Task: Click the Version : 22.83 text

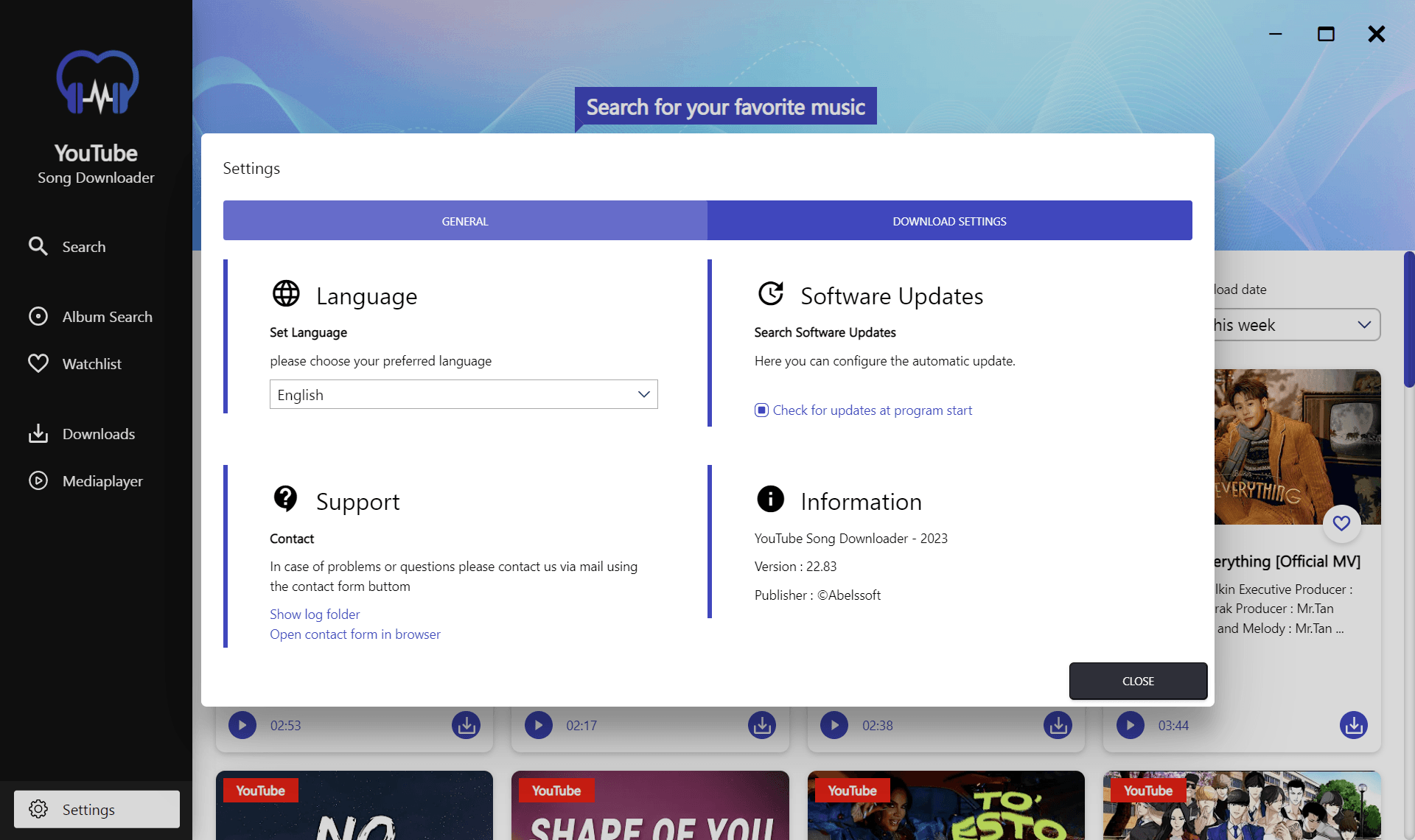Action: click(795, 566)
